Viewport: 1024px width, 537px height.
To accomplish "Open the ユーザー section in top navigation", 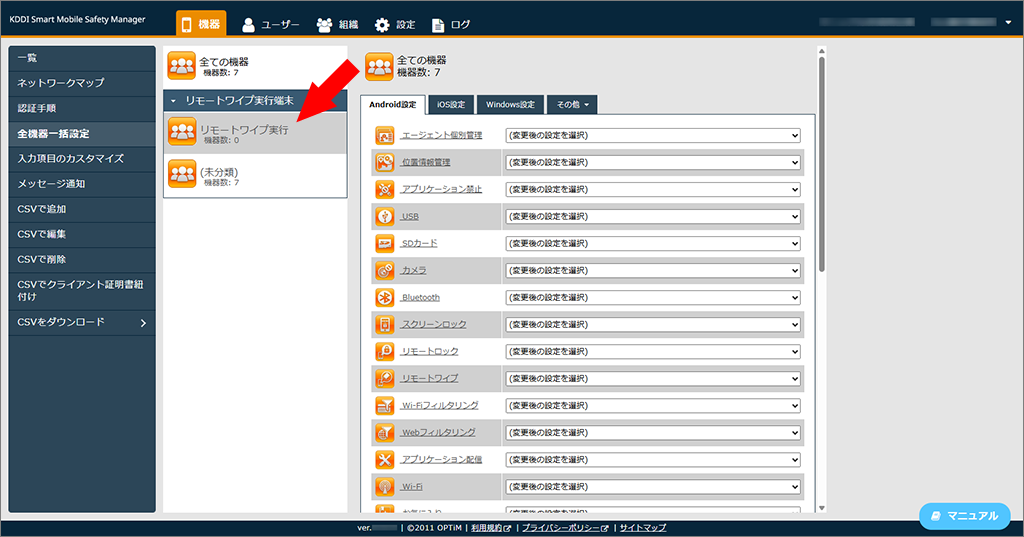I will (x=270, y=25).
